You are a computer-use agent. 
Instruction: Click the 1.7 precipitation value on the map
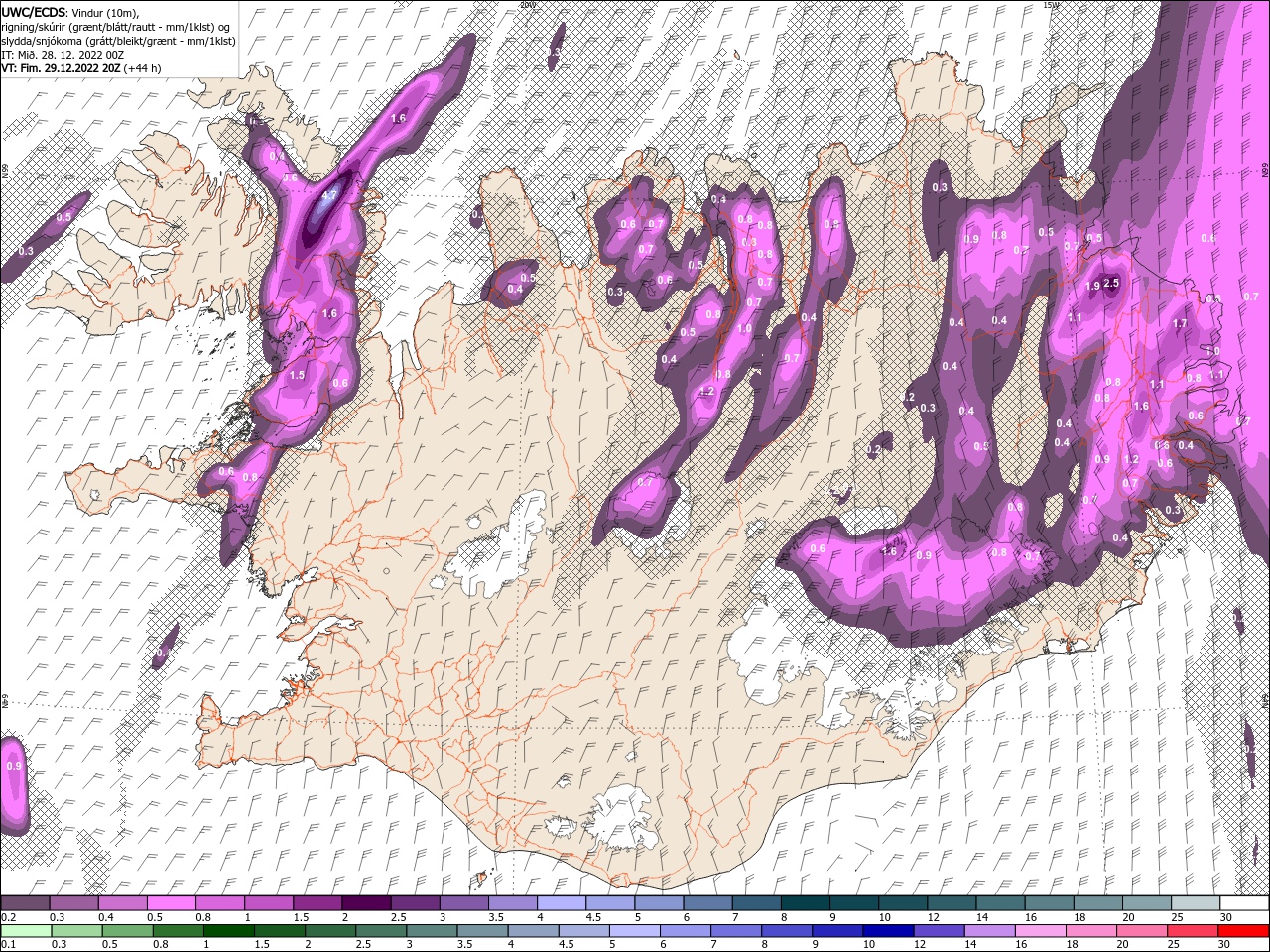coord(1180,324)
